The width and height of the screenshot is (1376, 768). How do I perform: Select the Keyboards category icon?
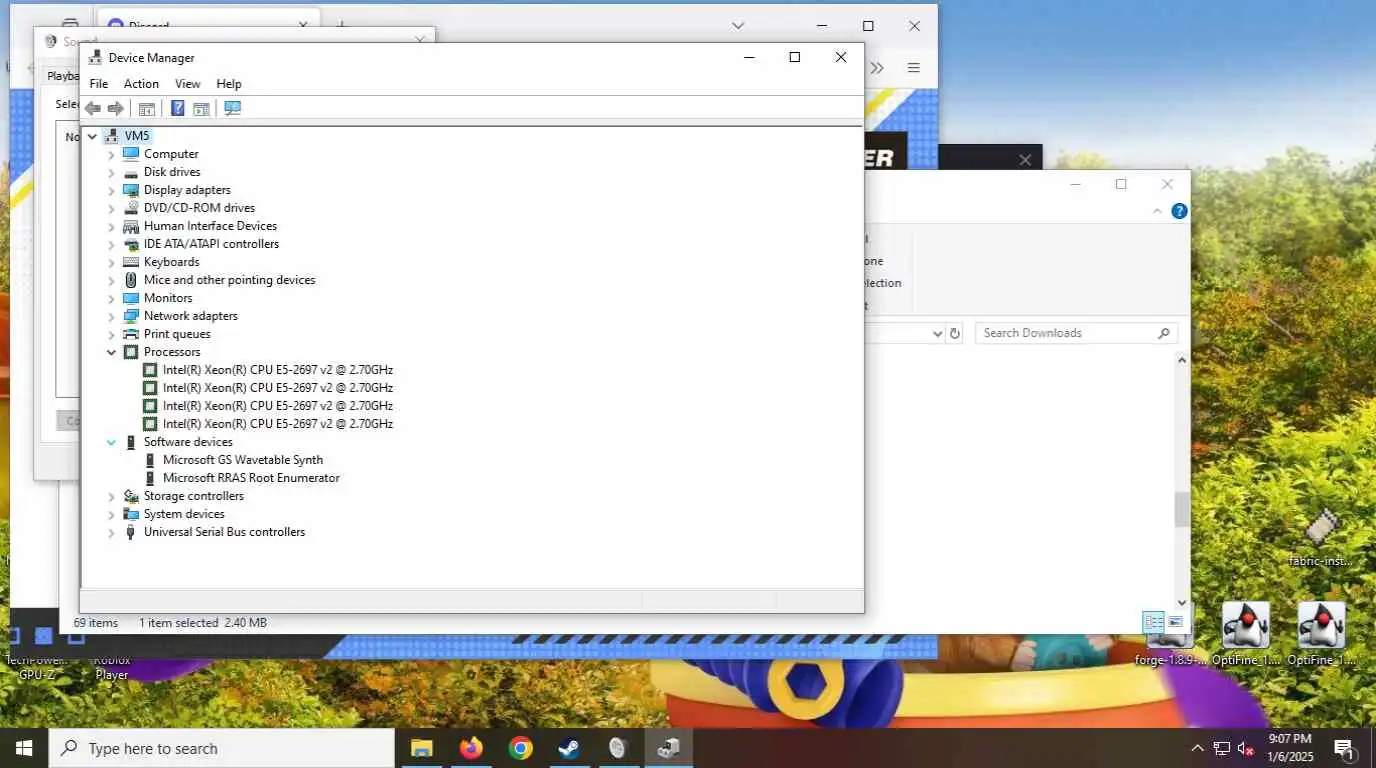click(131, 262)
